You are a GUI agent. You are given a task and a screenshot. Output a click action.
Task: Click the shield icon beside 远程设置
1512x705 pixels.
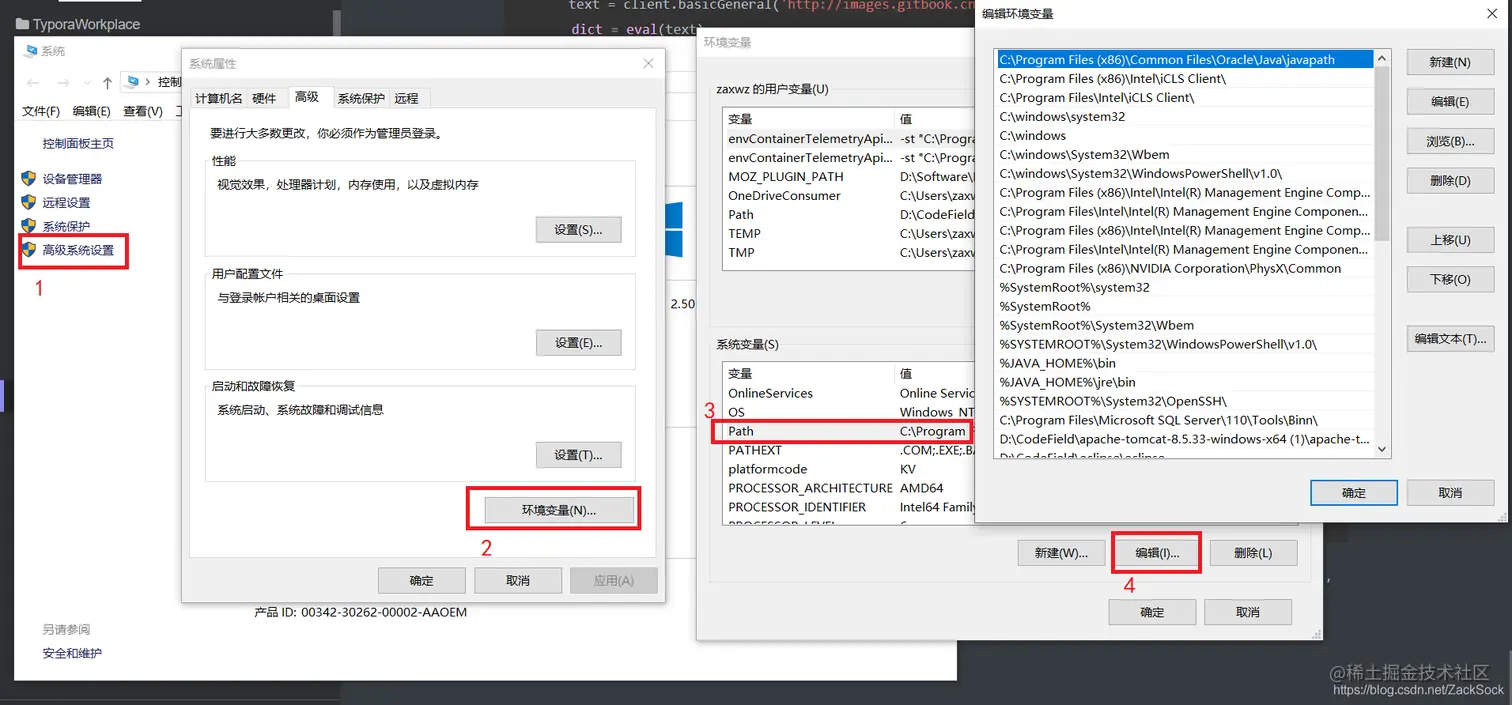pyautogui.click(x=29, y=202)
